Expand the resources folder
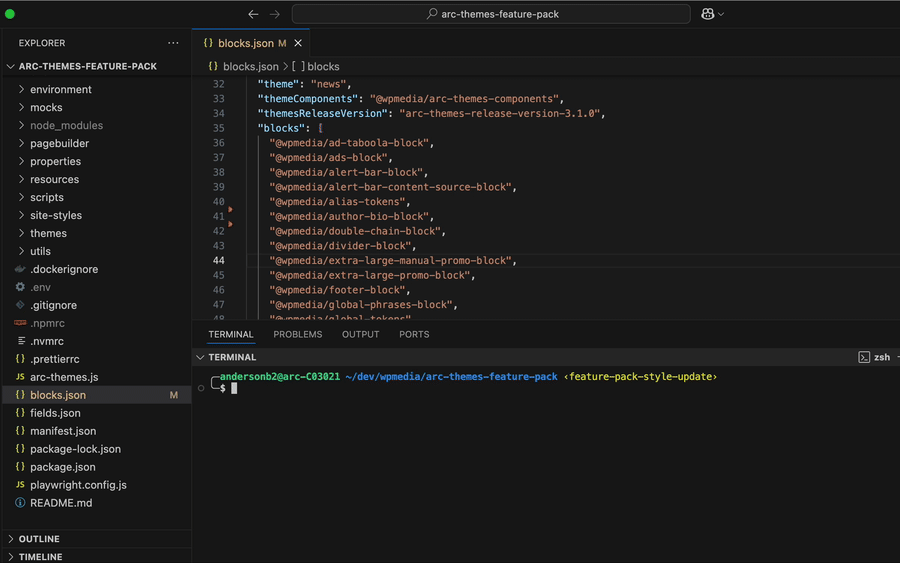 click(21, 179)
